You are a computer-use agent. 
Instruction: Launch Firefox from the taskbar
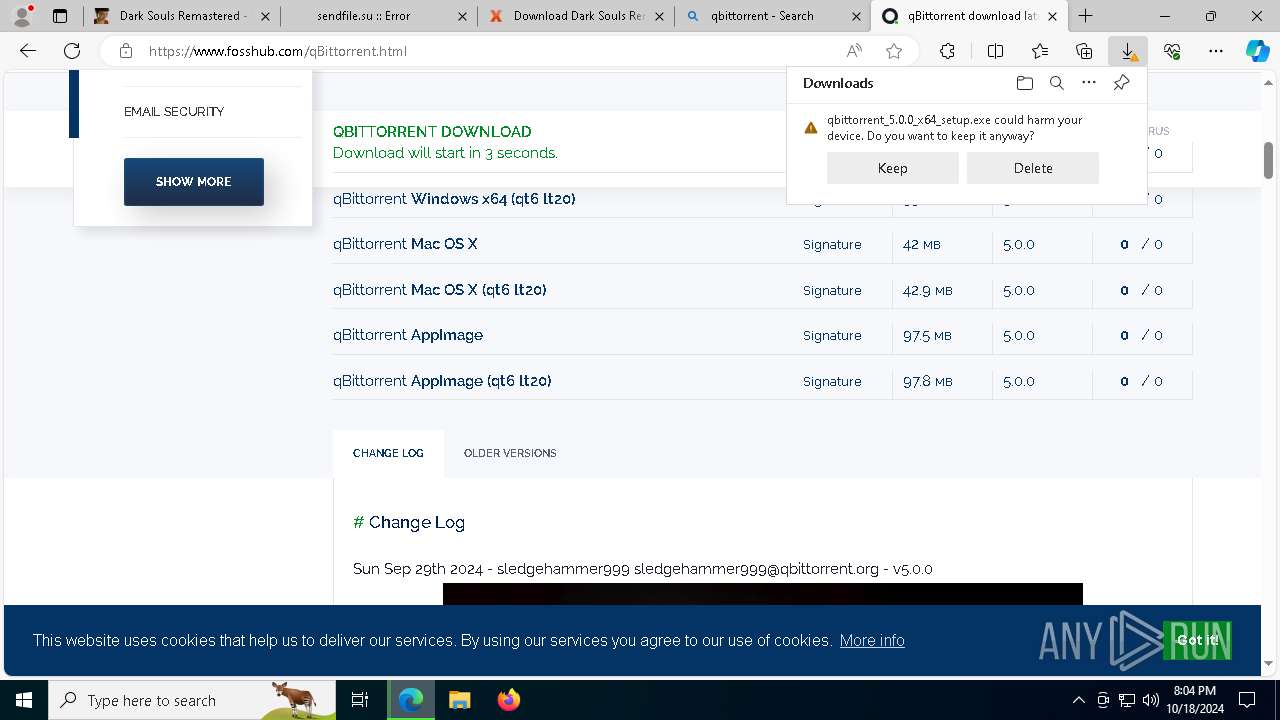point(508,700)
